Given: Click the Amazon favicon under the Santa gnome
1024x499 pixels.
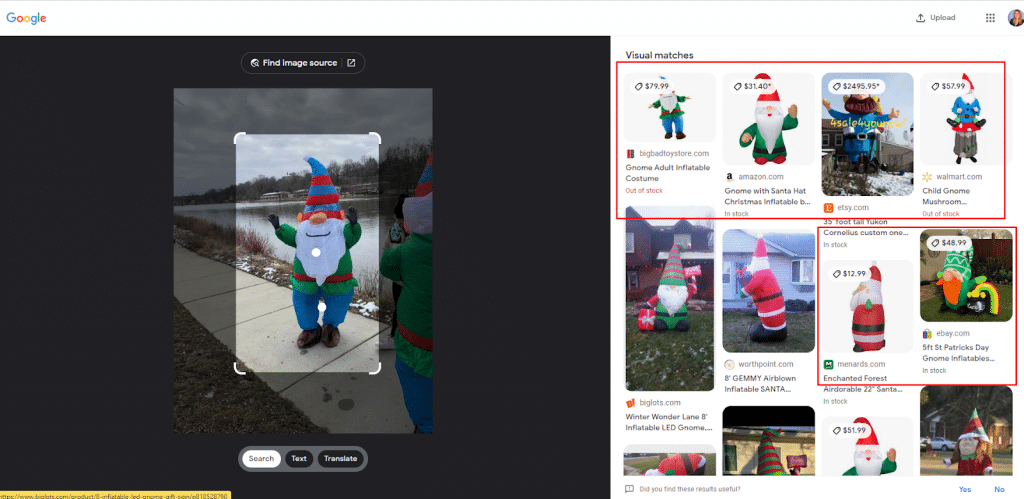Looking at the screenshot, I should point(730,177).
